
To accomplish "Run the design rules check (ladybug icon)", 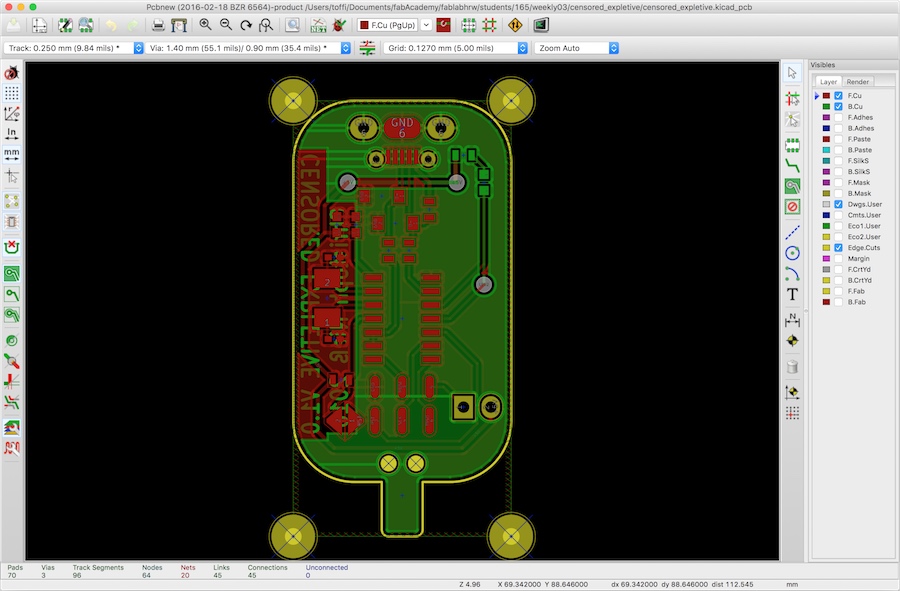I will click(x=339, y=25).
